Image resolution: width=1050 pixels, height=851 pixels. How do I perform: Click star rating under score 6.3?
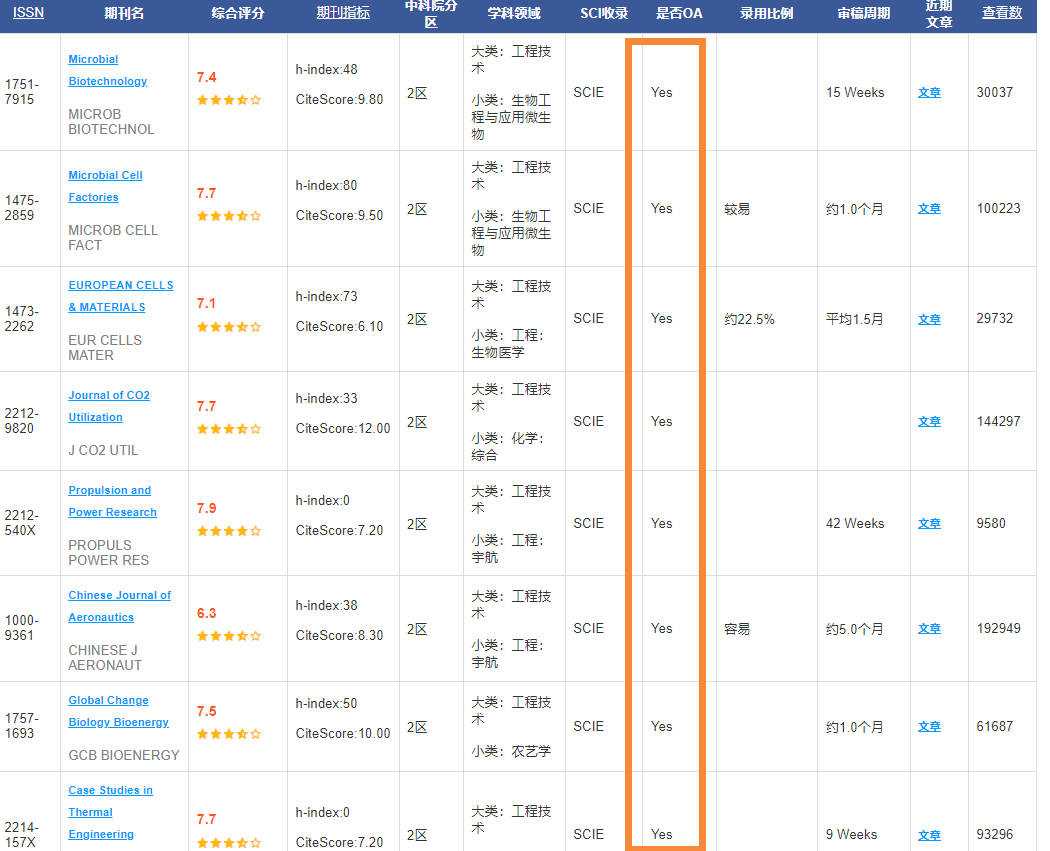coord(229,636)
